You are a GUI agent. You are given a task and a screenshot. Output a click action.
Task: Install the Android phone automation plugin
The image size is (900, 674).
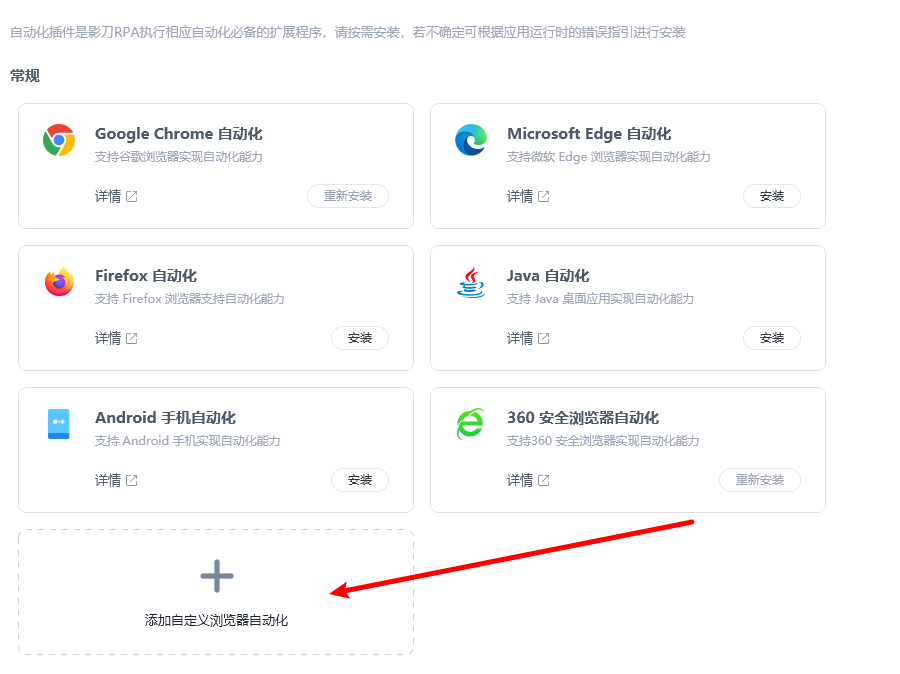(359, 480)
